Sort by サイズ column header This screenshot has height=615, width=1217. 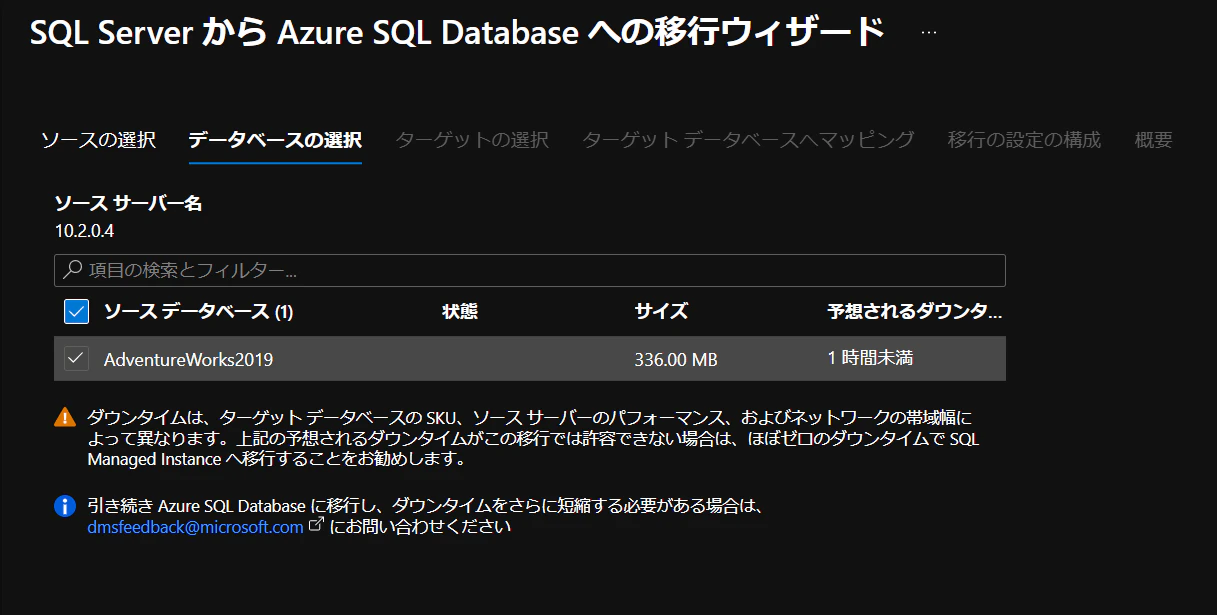pyautogui.click(x=661, y=312)
